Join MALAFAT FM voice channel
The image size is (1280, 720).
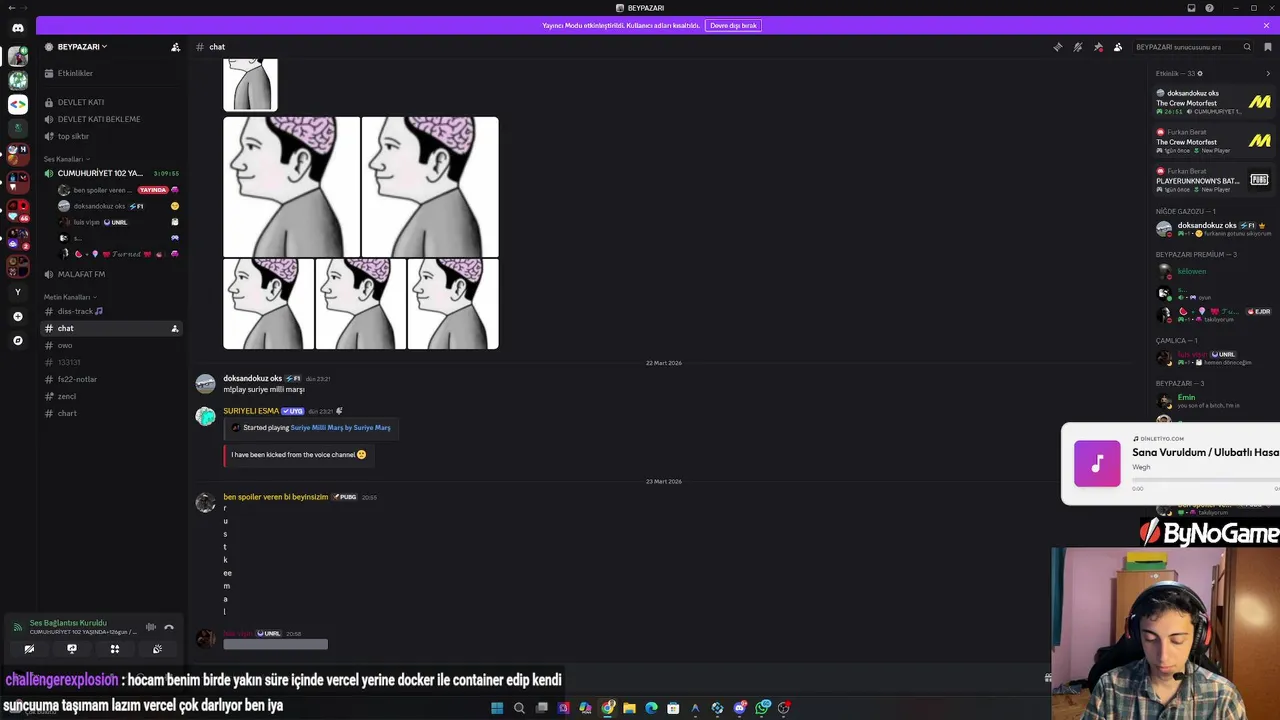click(110, 274)
